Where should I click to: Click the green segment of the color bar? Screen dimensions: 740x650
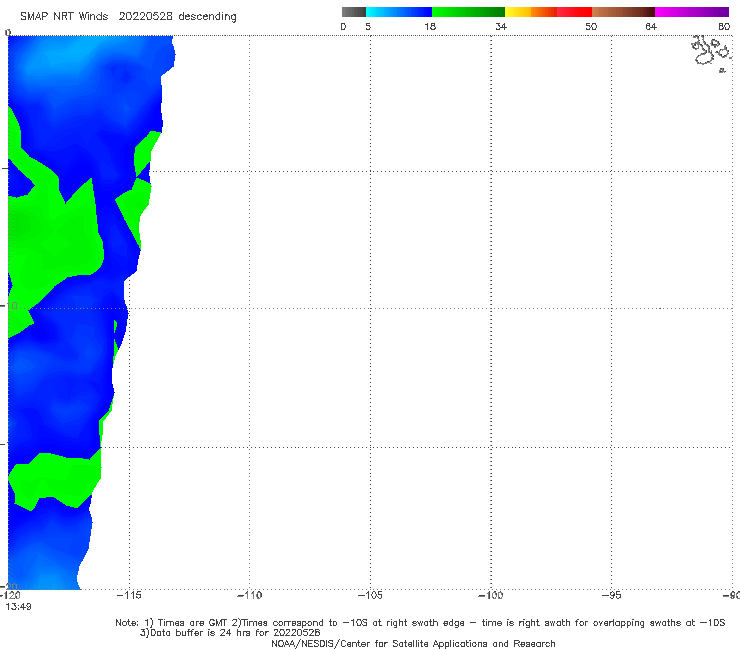pos(468,12)
